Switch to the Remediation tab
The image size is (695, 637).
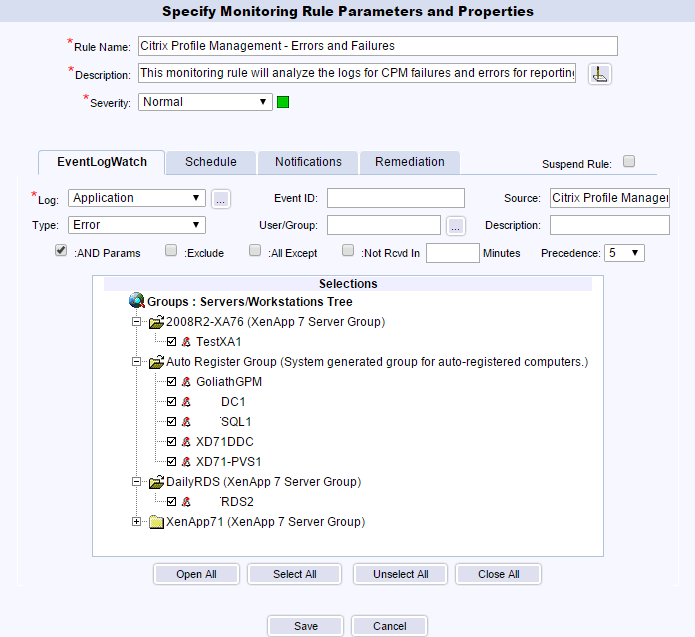pos(410,162)
